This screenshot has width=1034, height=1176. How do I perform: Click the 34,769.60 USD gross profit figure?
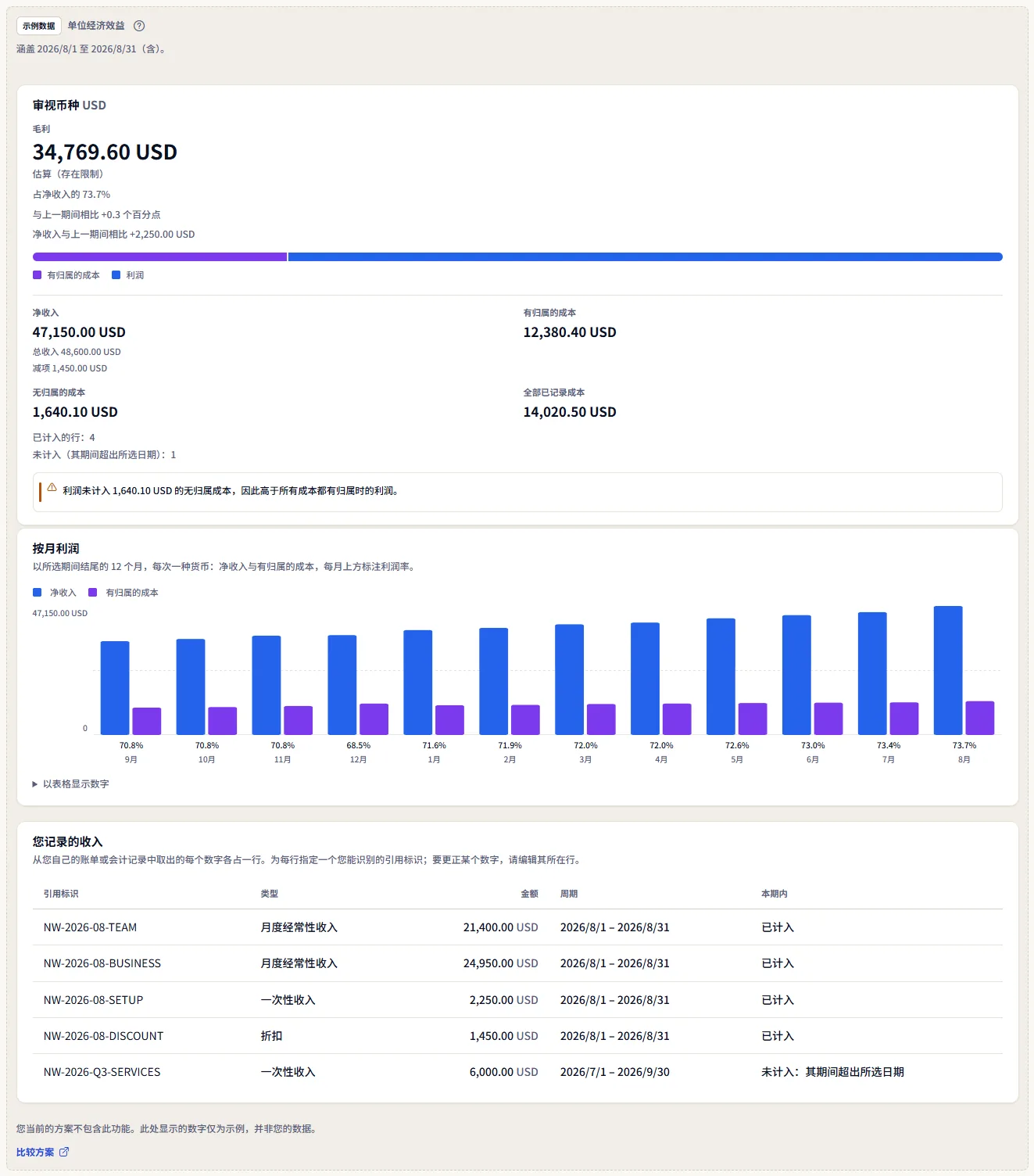coord(105,152)
